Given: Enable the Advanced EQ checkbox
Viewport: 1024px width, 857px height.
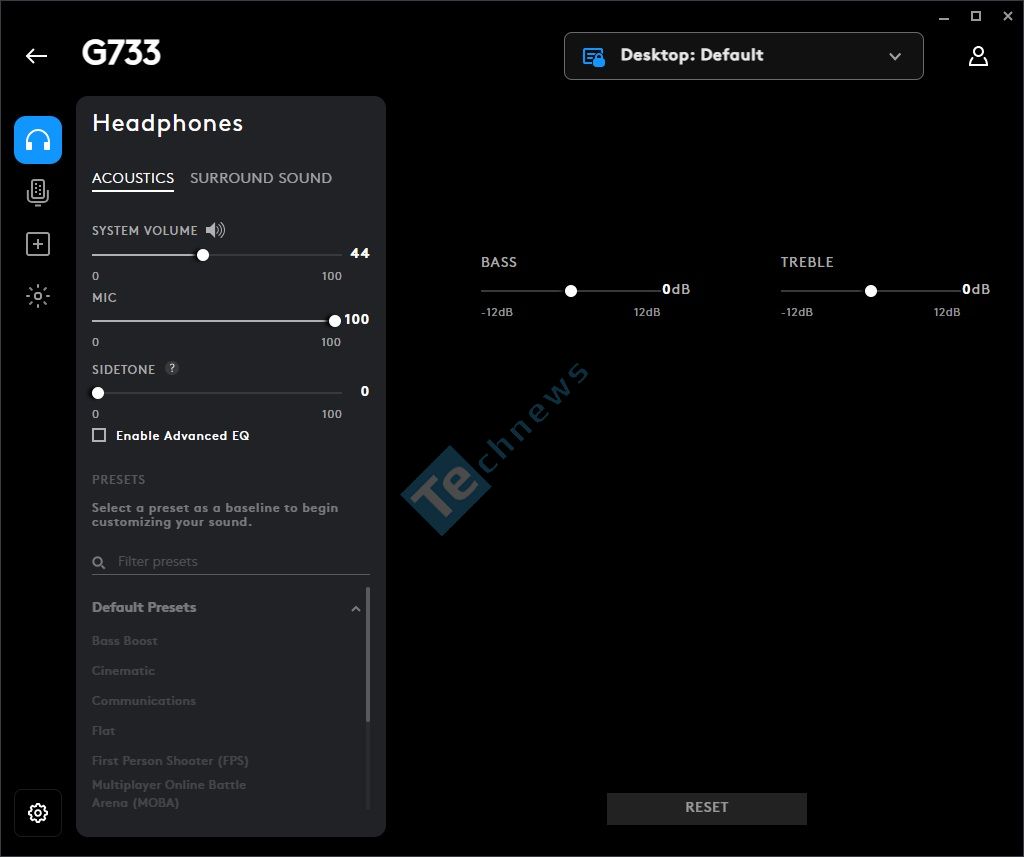Looking at the screenshot, I should 99,435.
